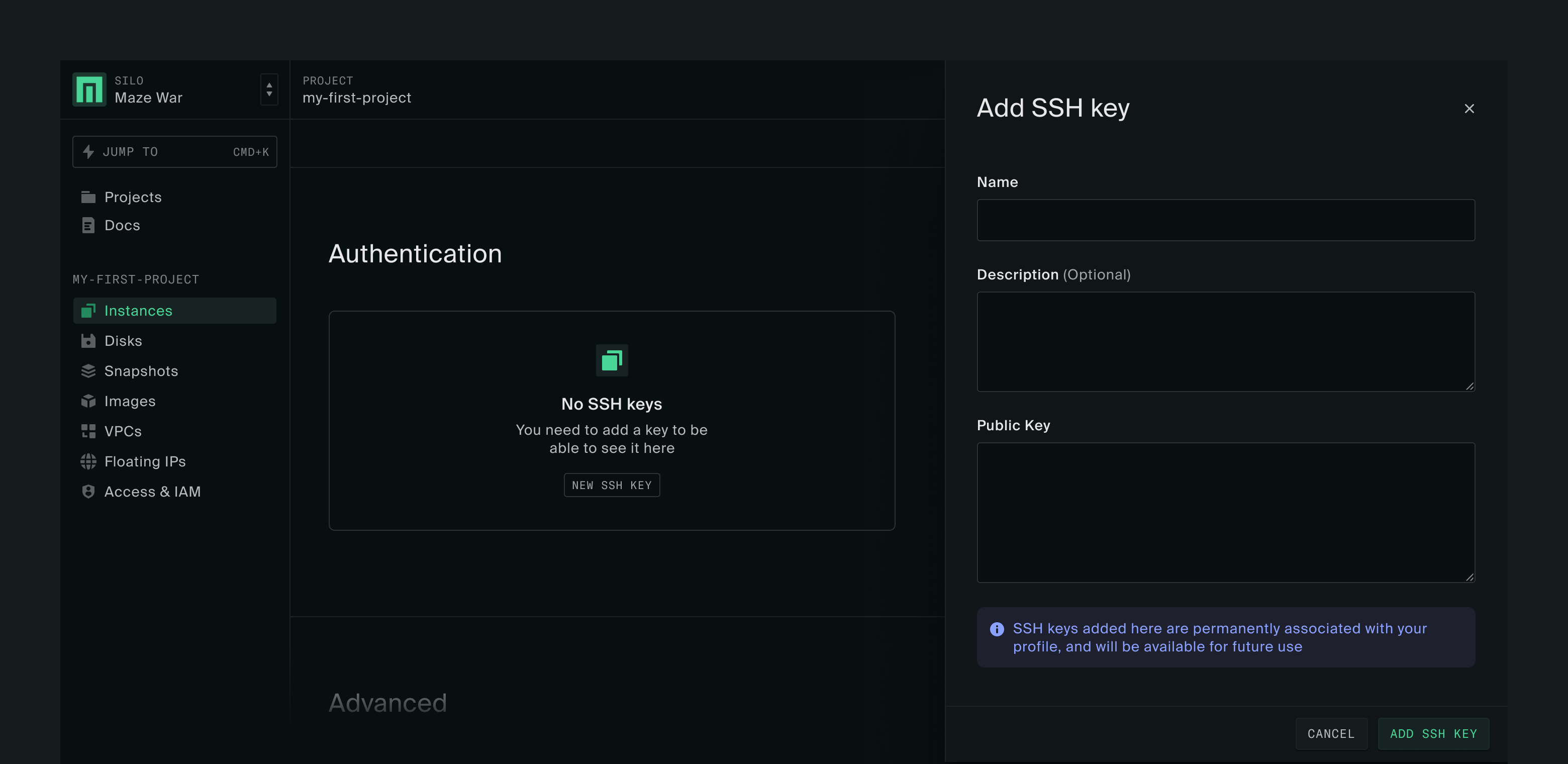Click the Images sidebar icon

point(89,401)
